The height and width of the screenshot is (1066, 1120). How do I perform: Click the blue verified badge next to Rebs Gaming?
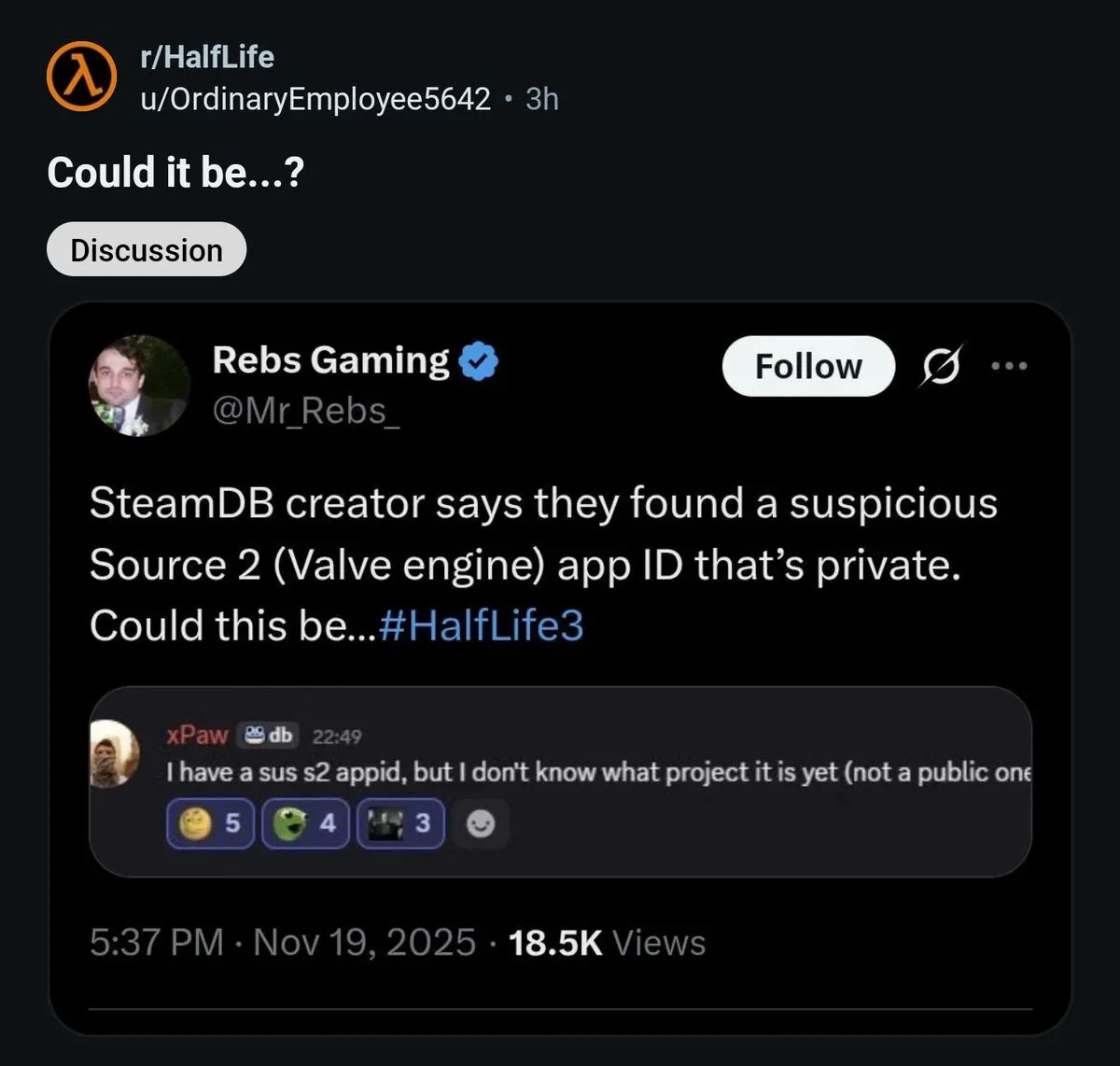click(x=480, y=360)
